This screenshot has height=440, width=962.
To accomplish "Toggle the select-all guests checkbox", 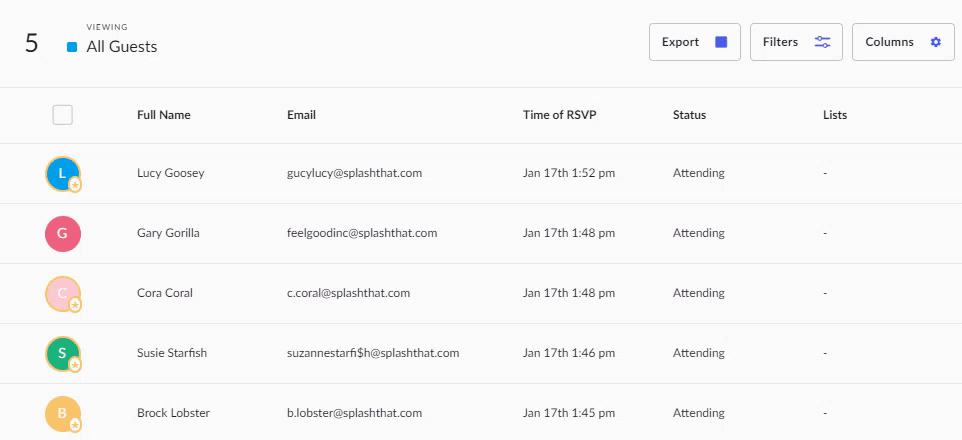I will point(63,115).
